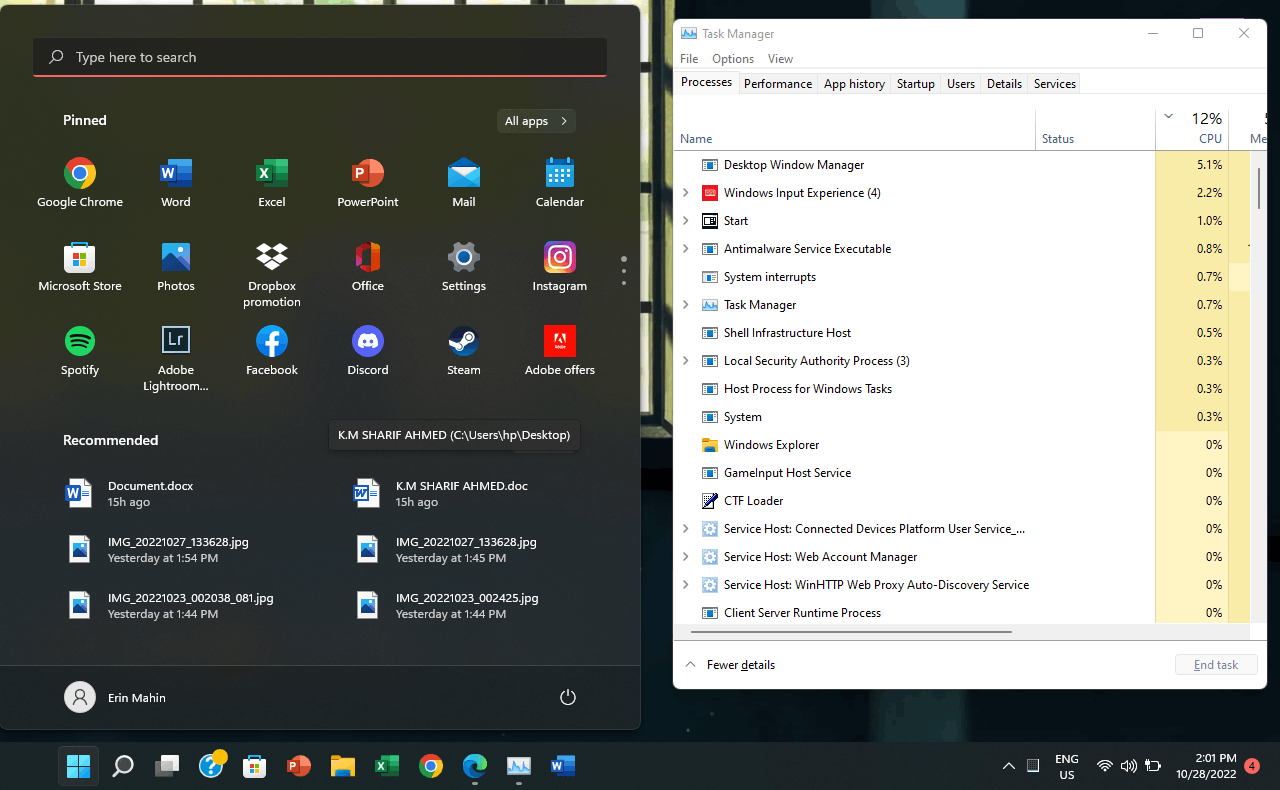Switch to the Users tab

pos(961,84)
